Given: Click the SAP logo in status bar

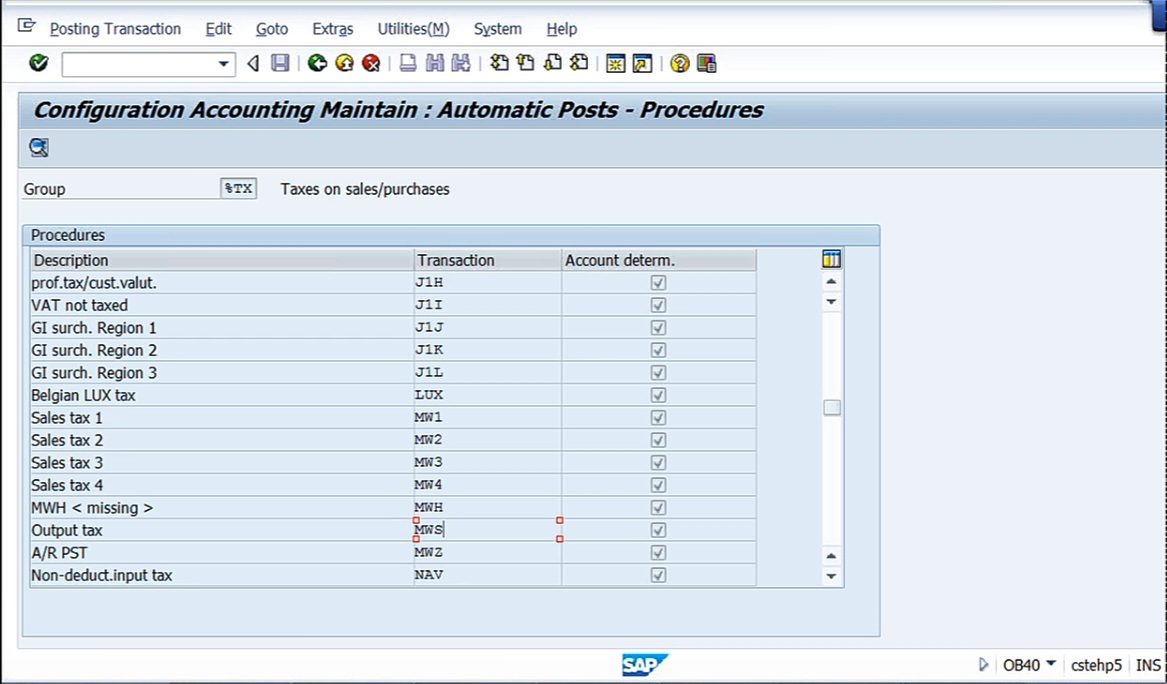Looking at the screenshot, I should [x=645, y=665].
